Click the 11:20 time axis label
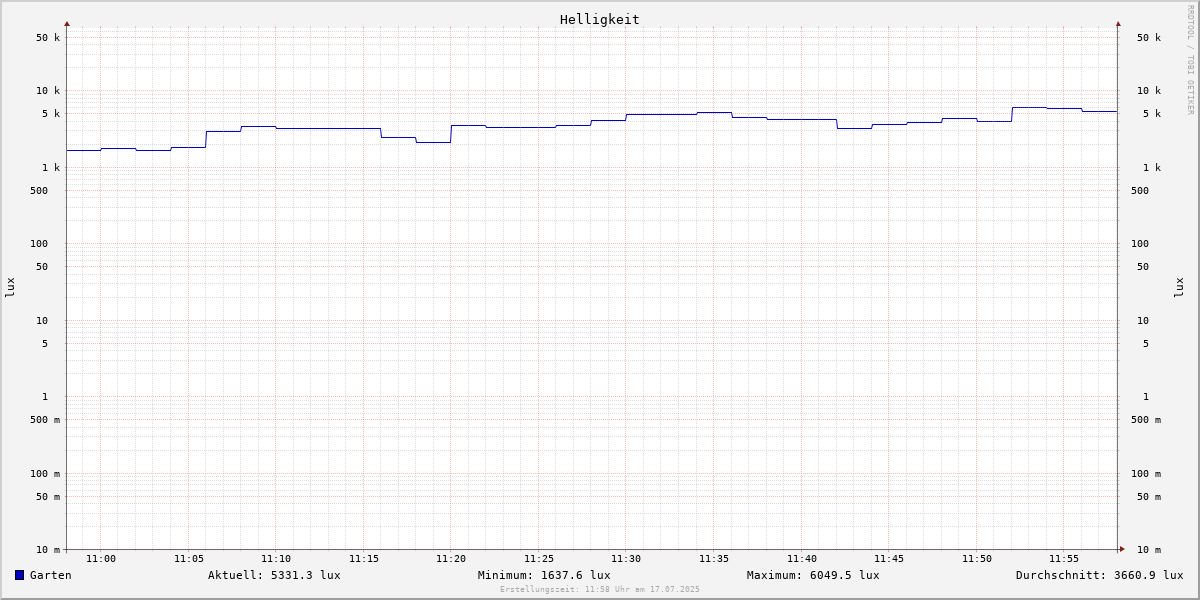 451,559
